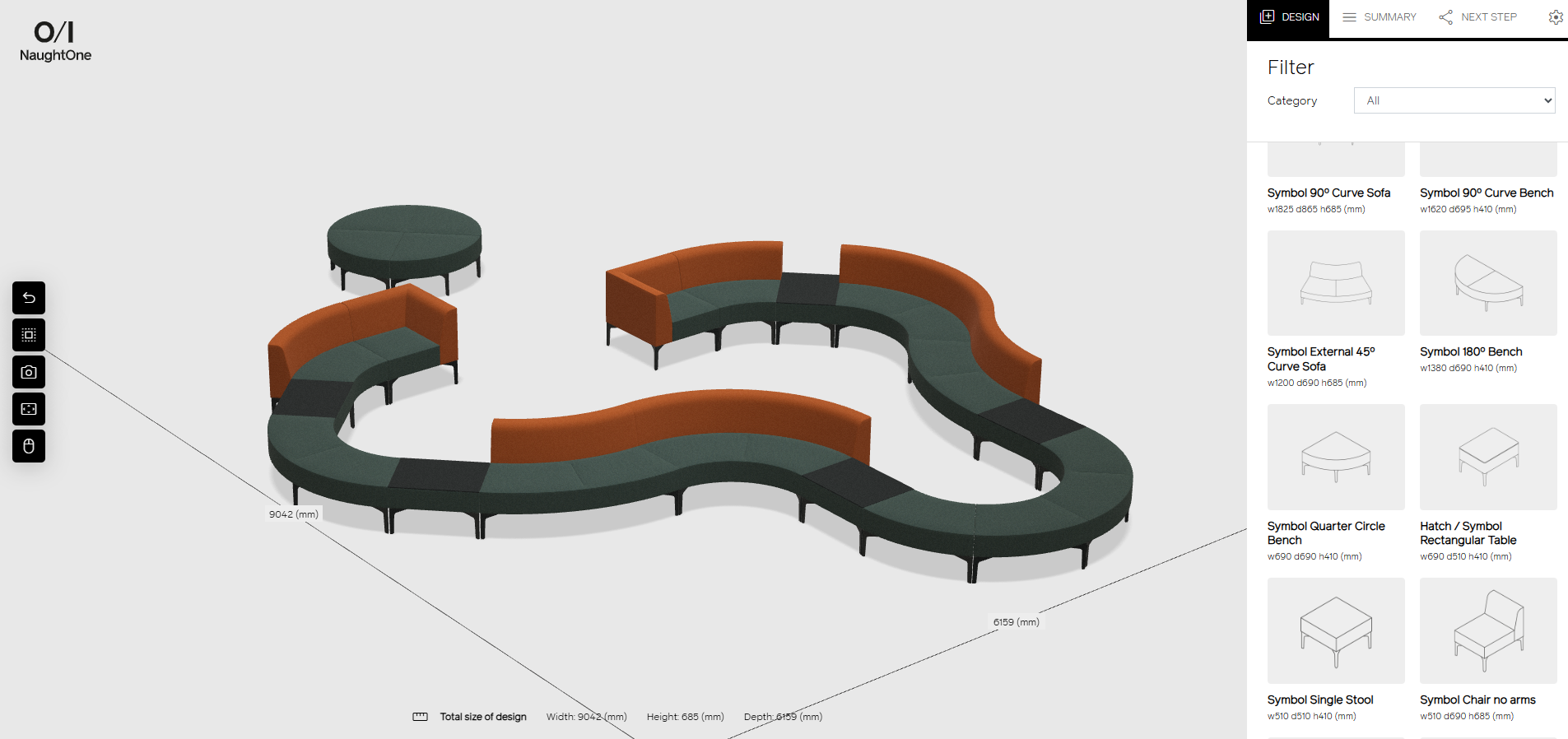
Task: Click the 9042 (mm) dimension label
Action: tap(294, 514)
